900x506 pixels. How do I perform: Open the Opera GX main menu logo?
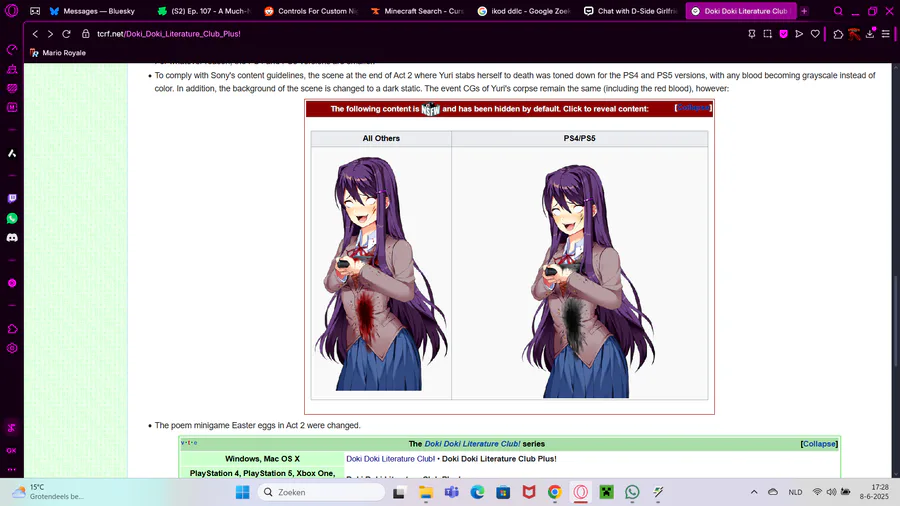coord(11,10)
